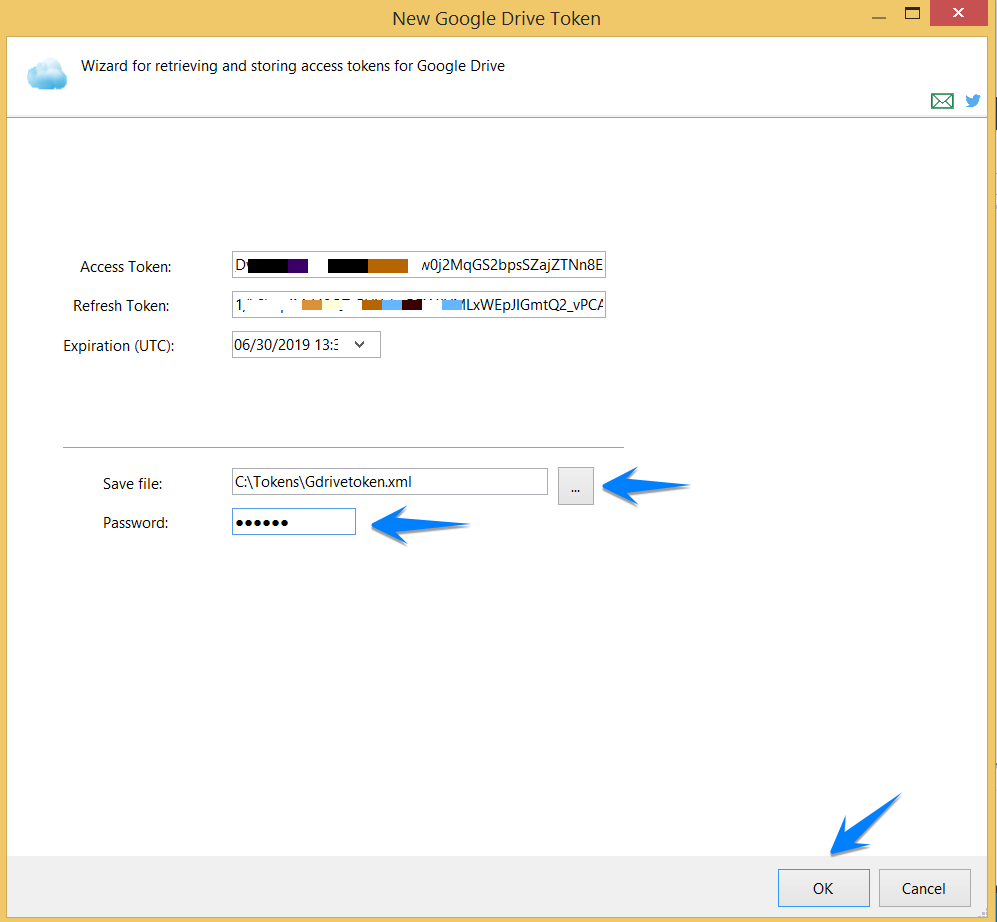Confirm with the OK button
997x922 pixels.
(x=823, y=888)
